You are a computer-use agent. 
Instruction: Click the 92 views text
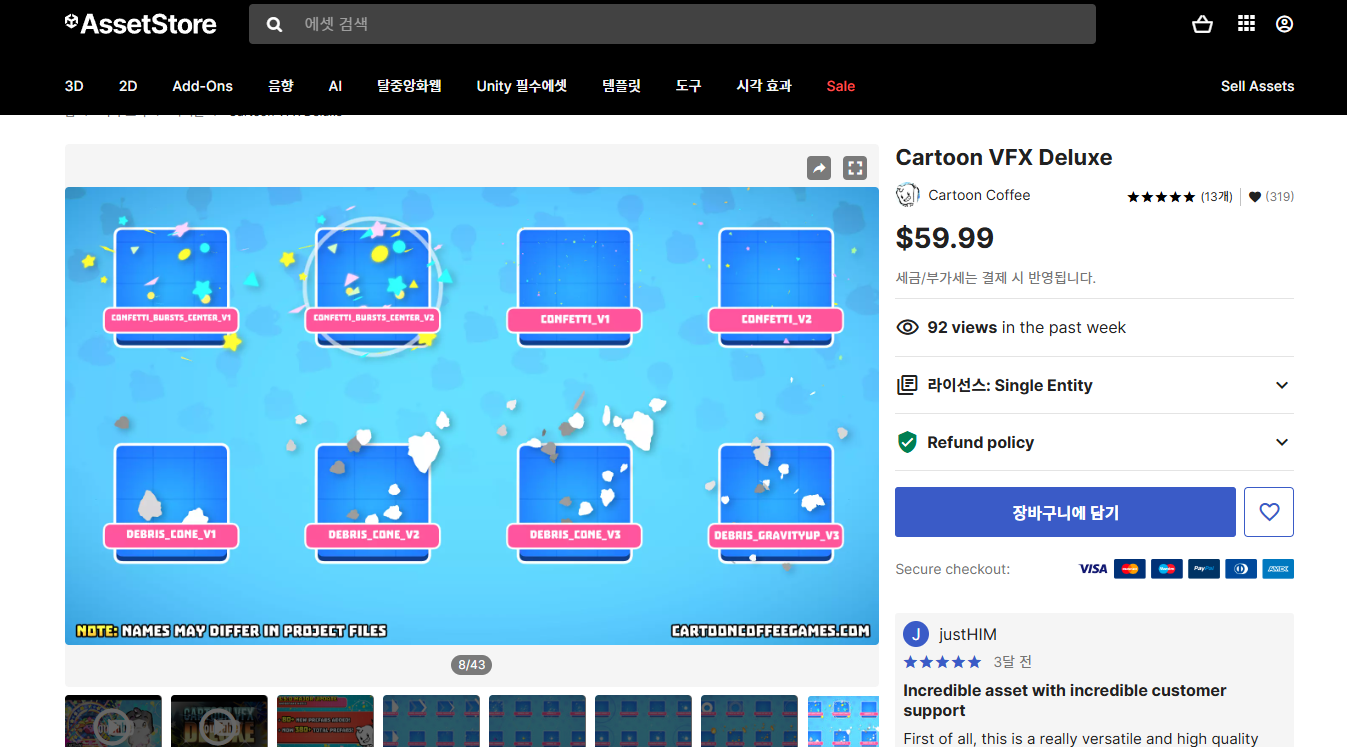click(962, 327)
